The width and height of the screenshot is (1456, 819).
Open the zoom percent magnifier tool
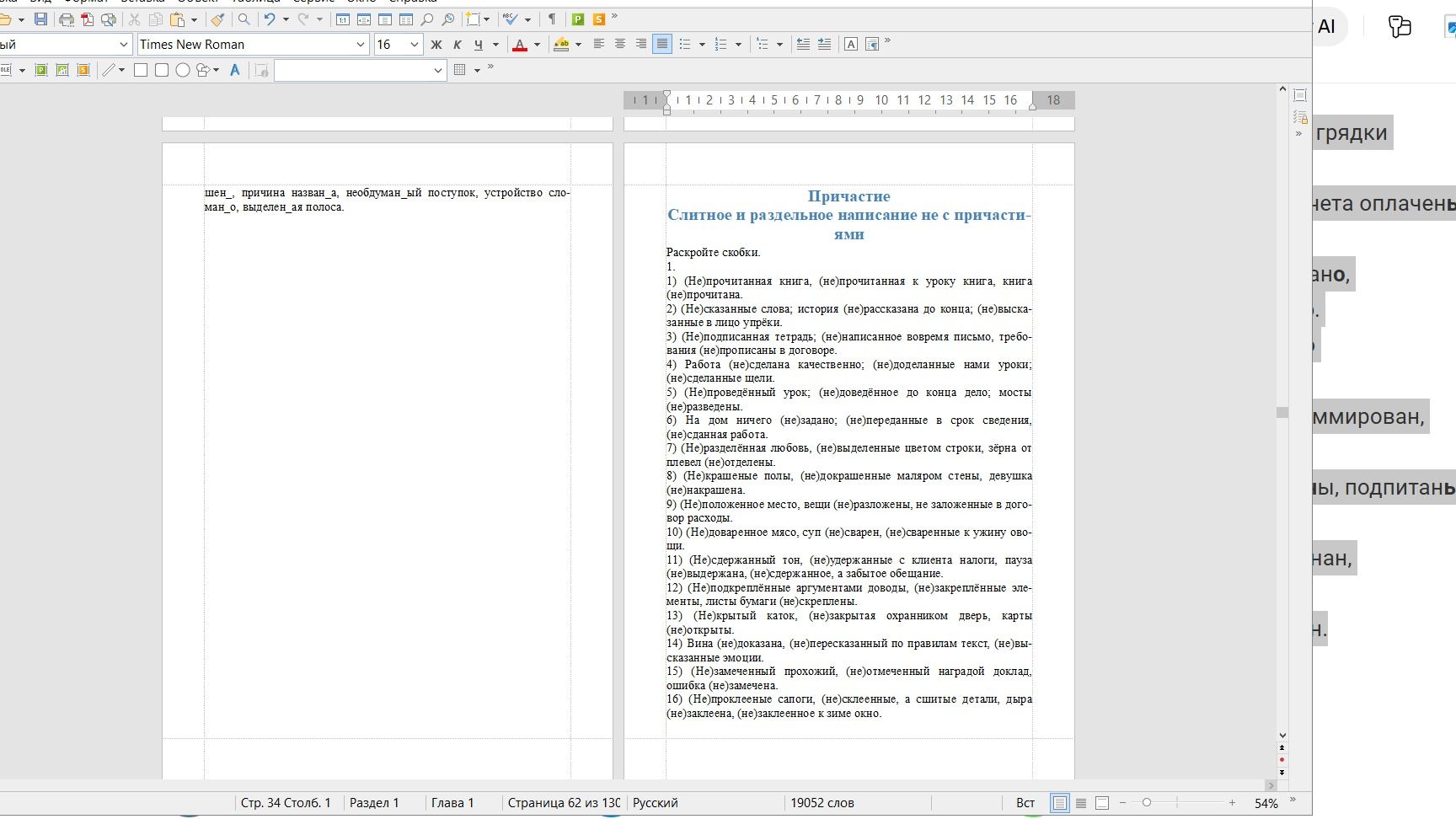point(448,19)
